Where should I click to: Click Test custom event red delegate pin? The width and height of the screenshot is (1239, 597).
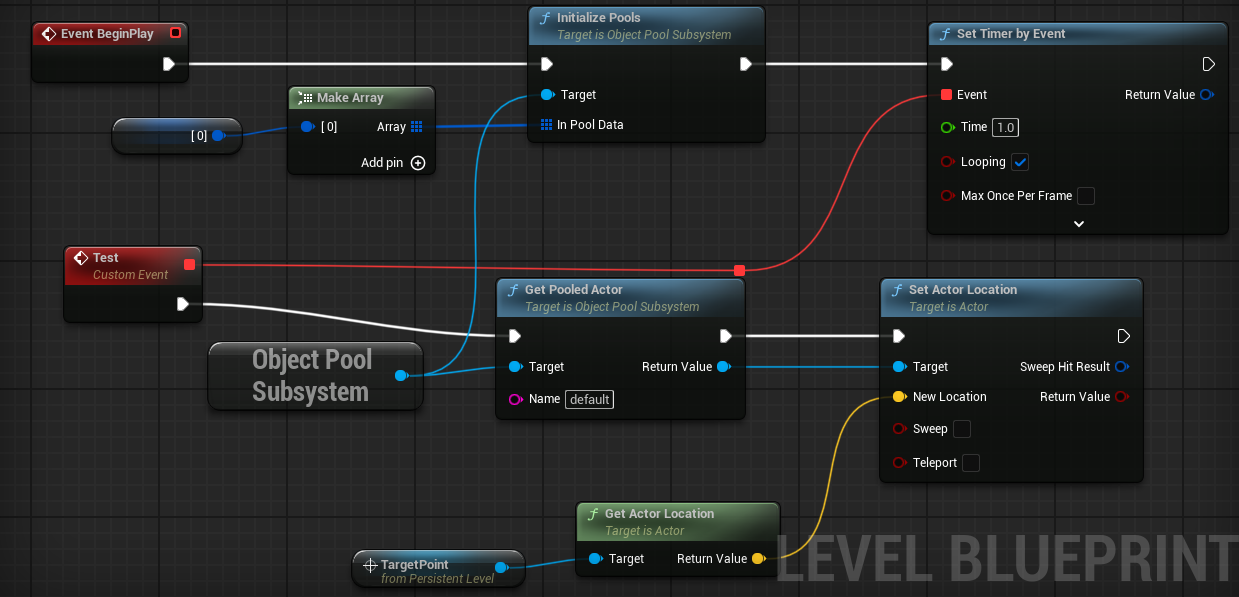(x=189, y=265)
